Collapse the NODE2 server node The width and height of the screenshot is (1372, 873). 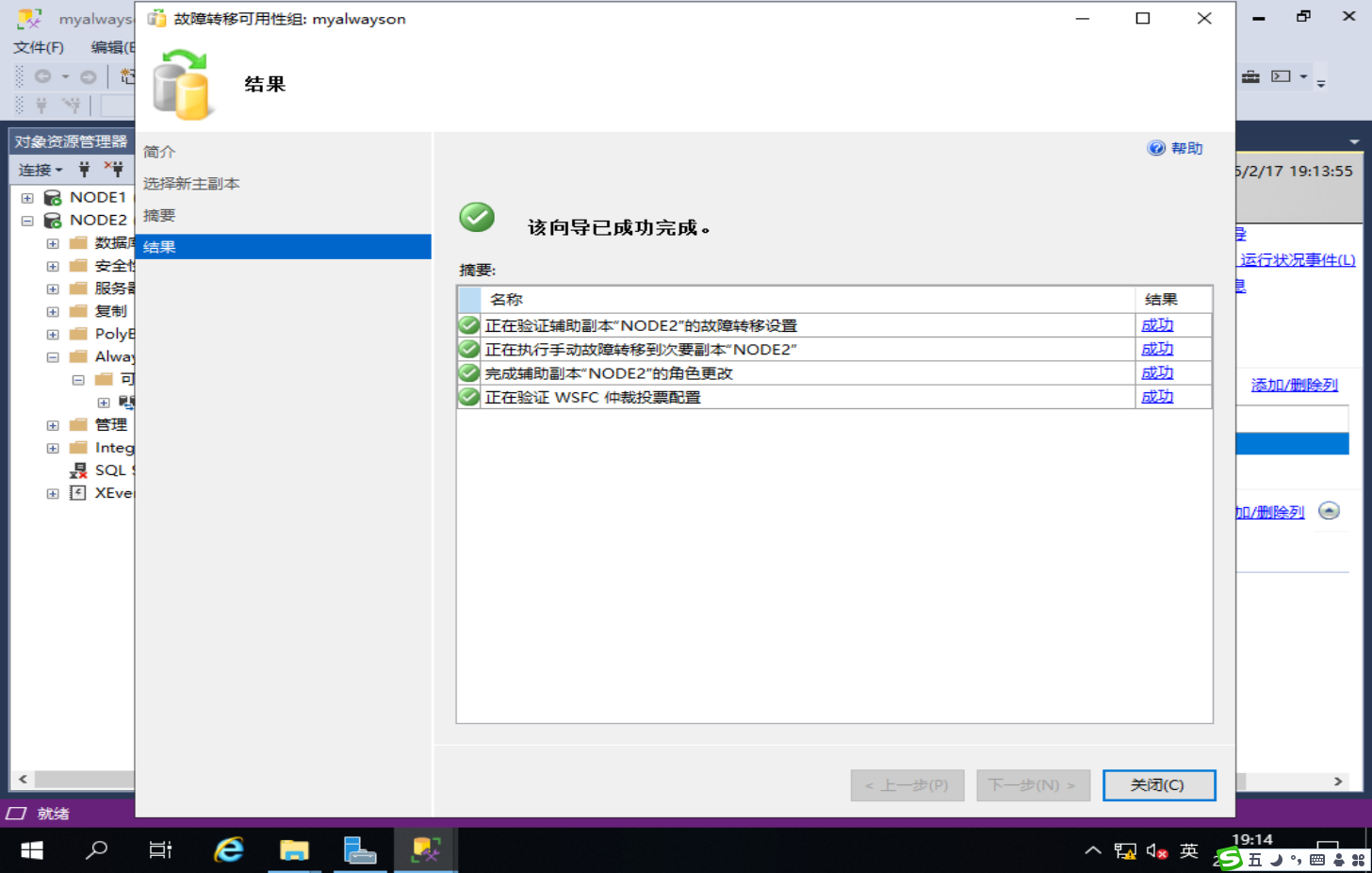27,221
